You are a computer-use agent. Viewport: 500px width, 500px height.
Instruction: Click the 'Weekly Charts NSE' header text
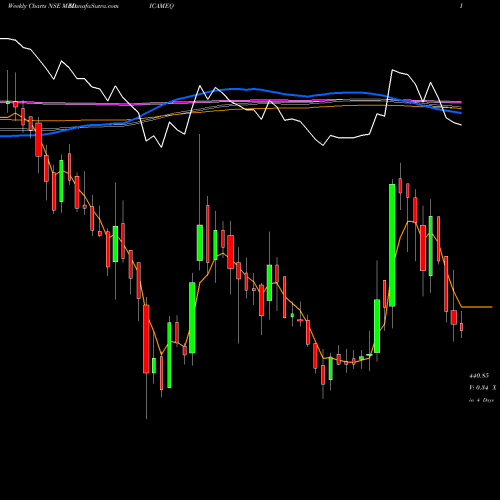(35, 6)
